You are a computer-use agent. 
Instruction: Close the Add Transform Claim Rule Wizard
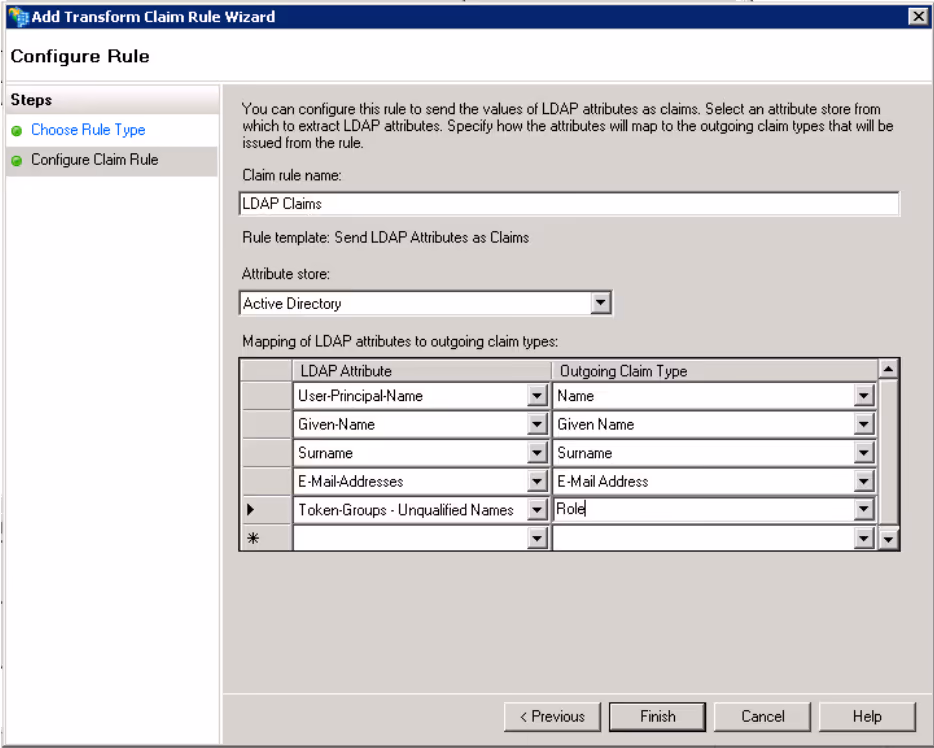[x=917, y=16]
